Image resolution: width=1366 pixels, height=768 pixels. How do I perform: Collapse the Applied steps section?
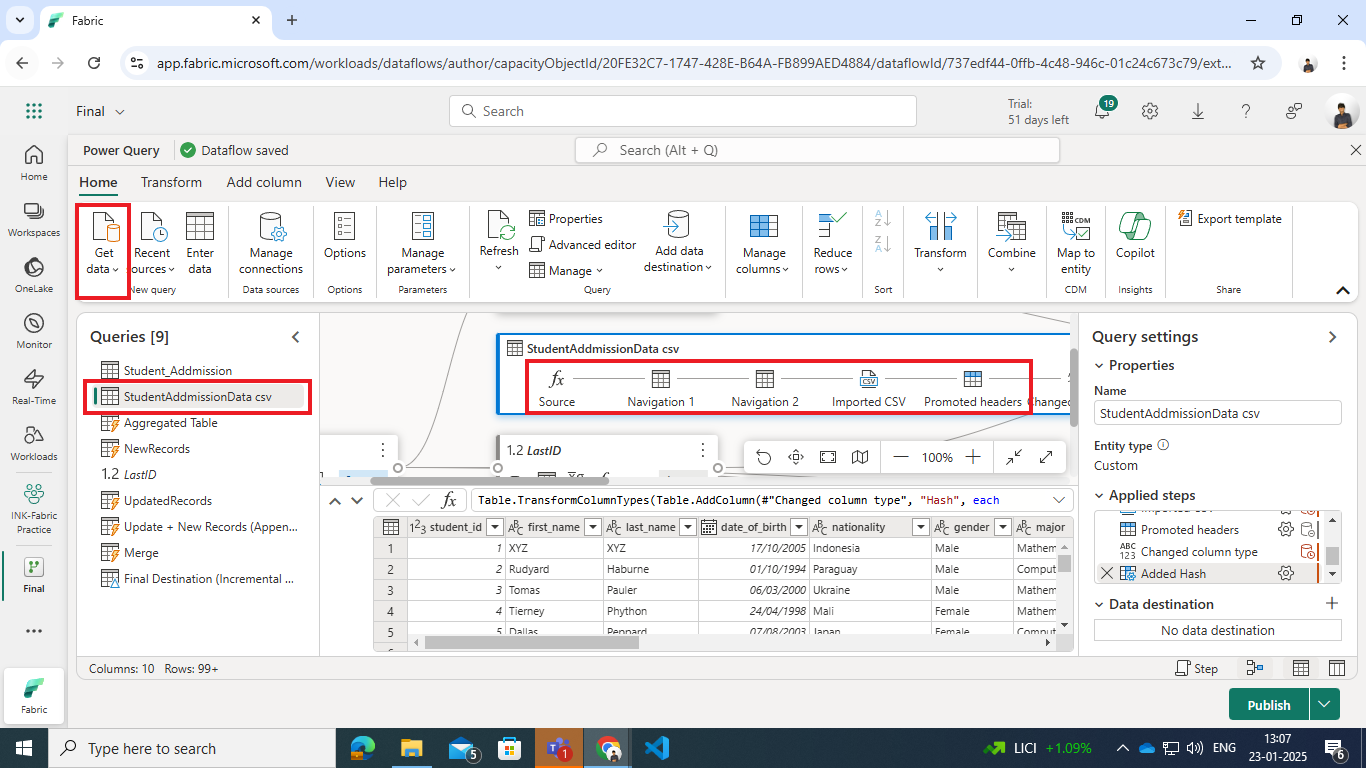[x=1099, y=495]
